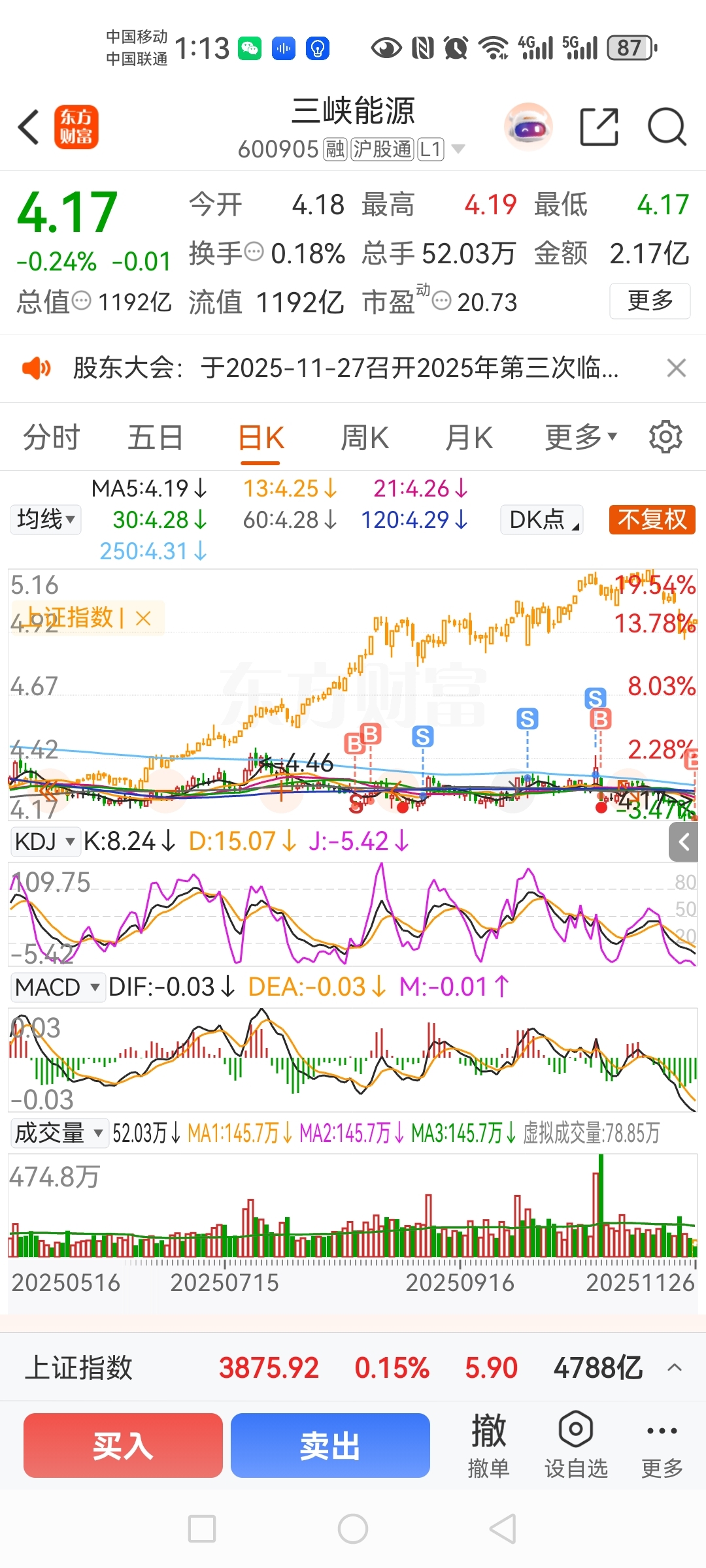This screenshot has width=706, height=1568.
Task: Tap the 撤单 cancel order button
Action: click(488, 1445)
